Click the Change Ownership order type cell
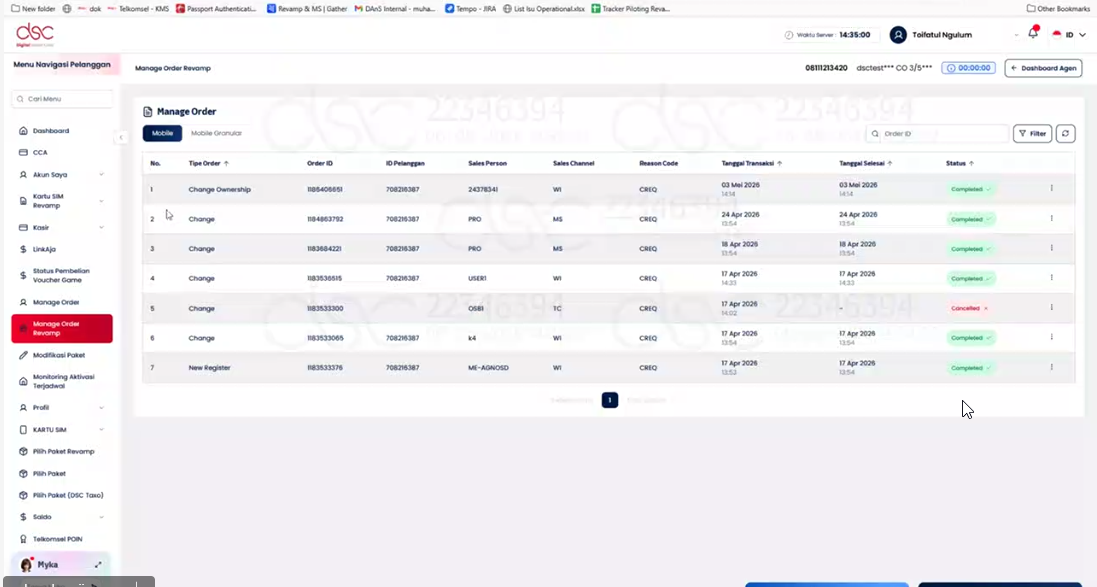Viewport: 1097px width, 587px height. point(219,190)
